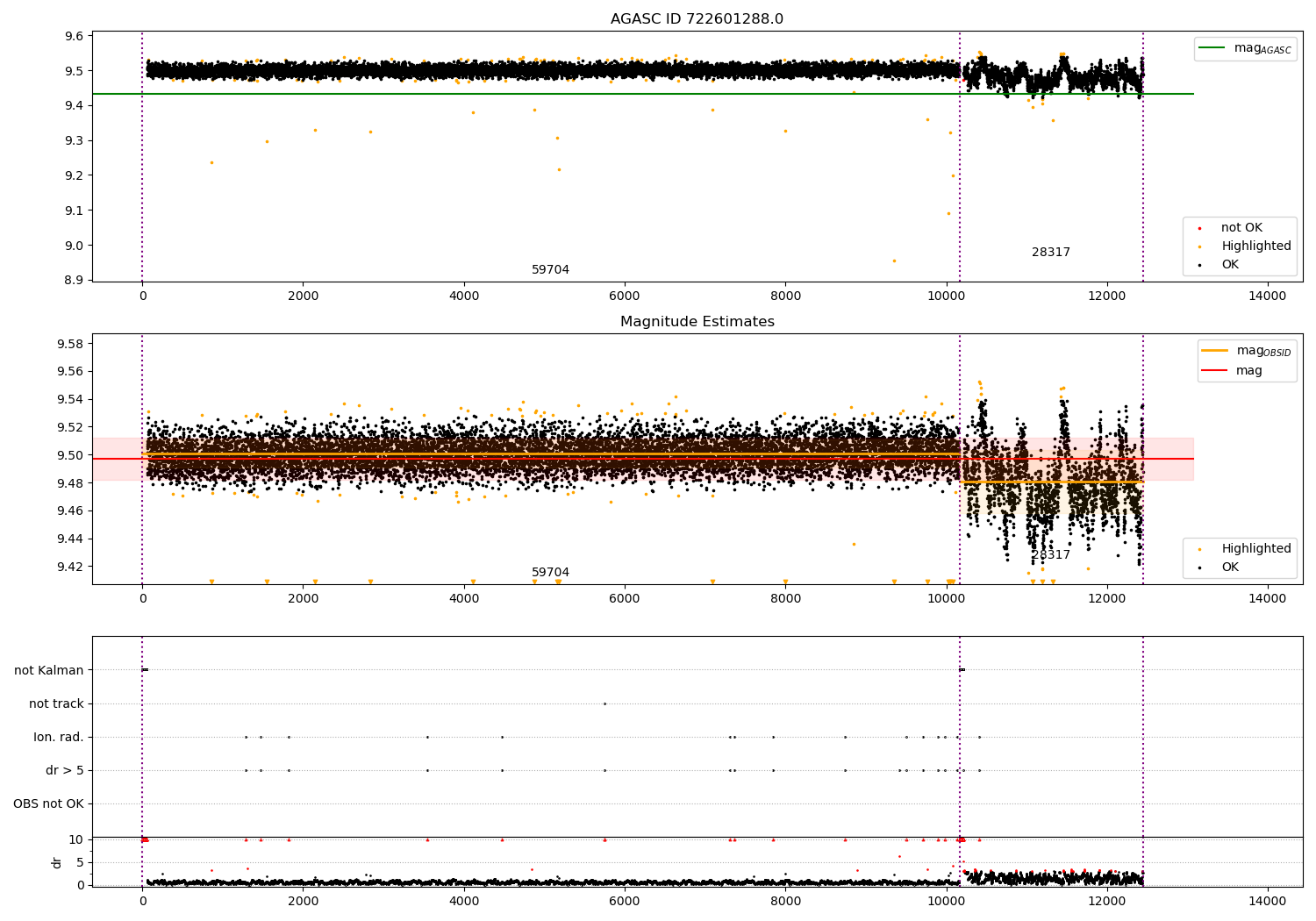
Task: Click 'OK' entry in the middle plot legend
Action: click(x=1230, y=568)
